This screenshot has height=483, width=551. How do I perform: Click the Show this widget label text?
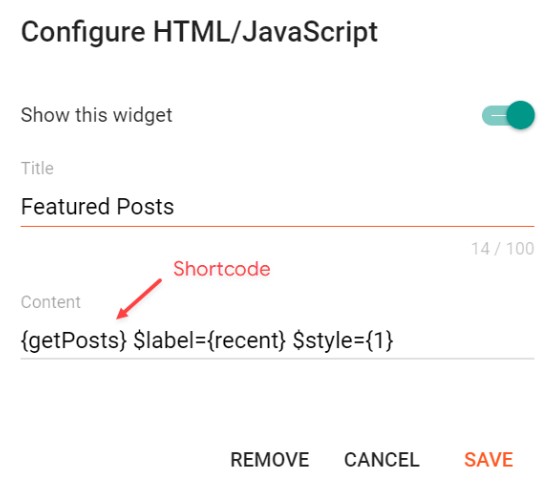click(96, 115)
